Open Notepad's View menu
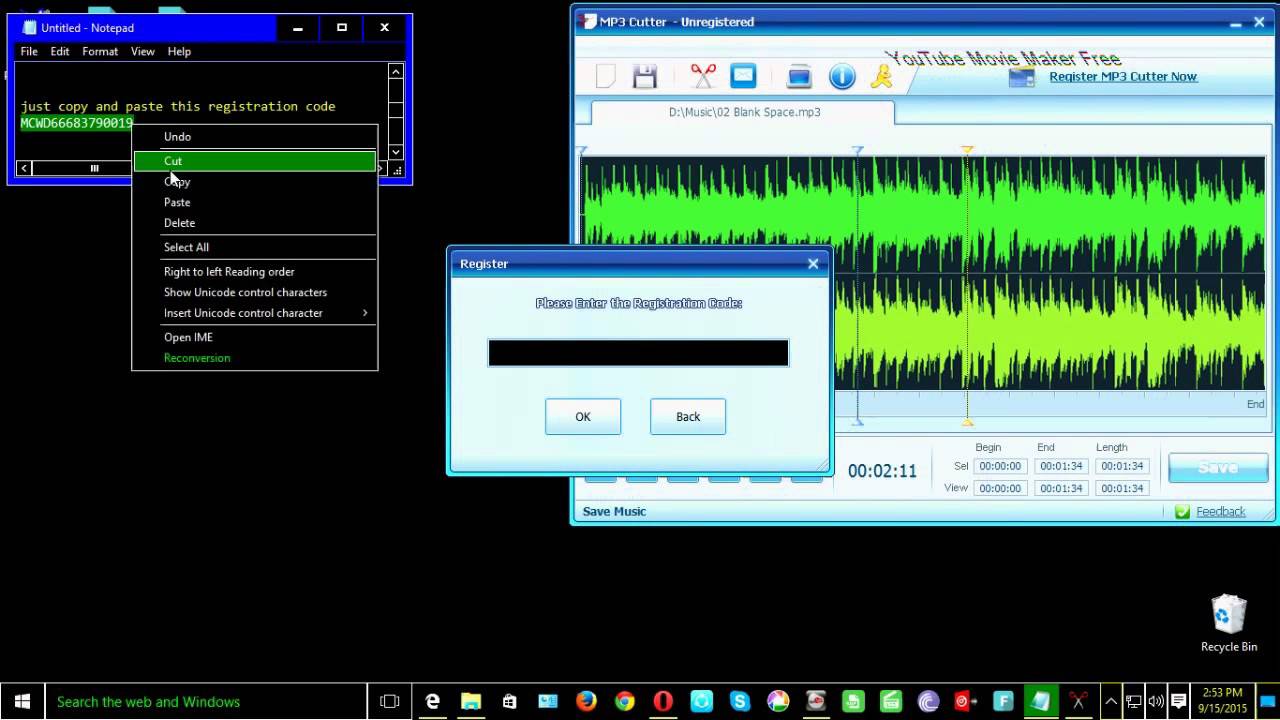Screen dimensions: 1280x720 pyautogui.click(x=143, y=51)
